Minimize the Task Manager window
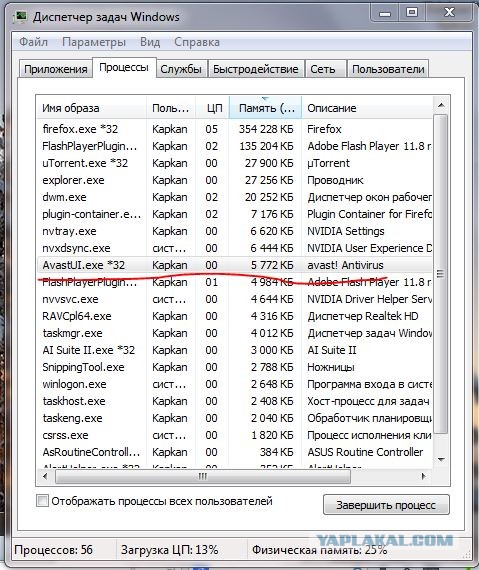This screenshot has width=479, height=570. pos(385,13)
